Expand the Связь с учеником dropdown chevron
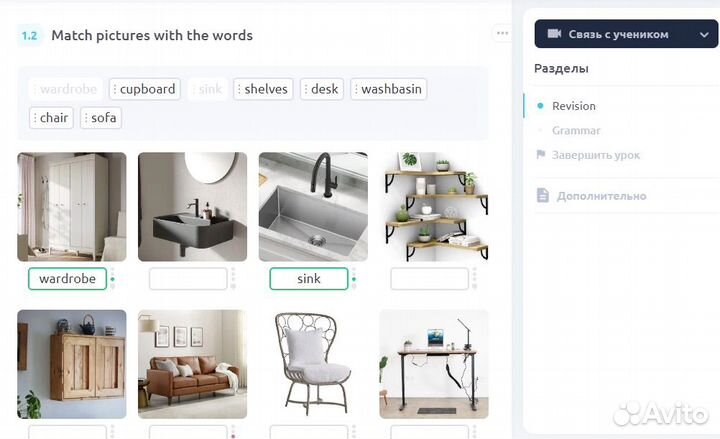720x439 pixels. pyautogui.click(x=704, y=34)
